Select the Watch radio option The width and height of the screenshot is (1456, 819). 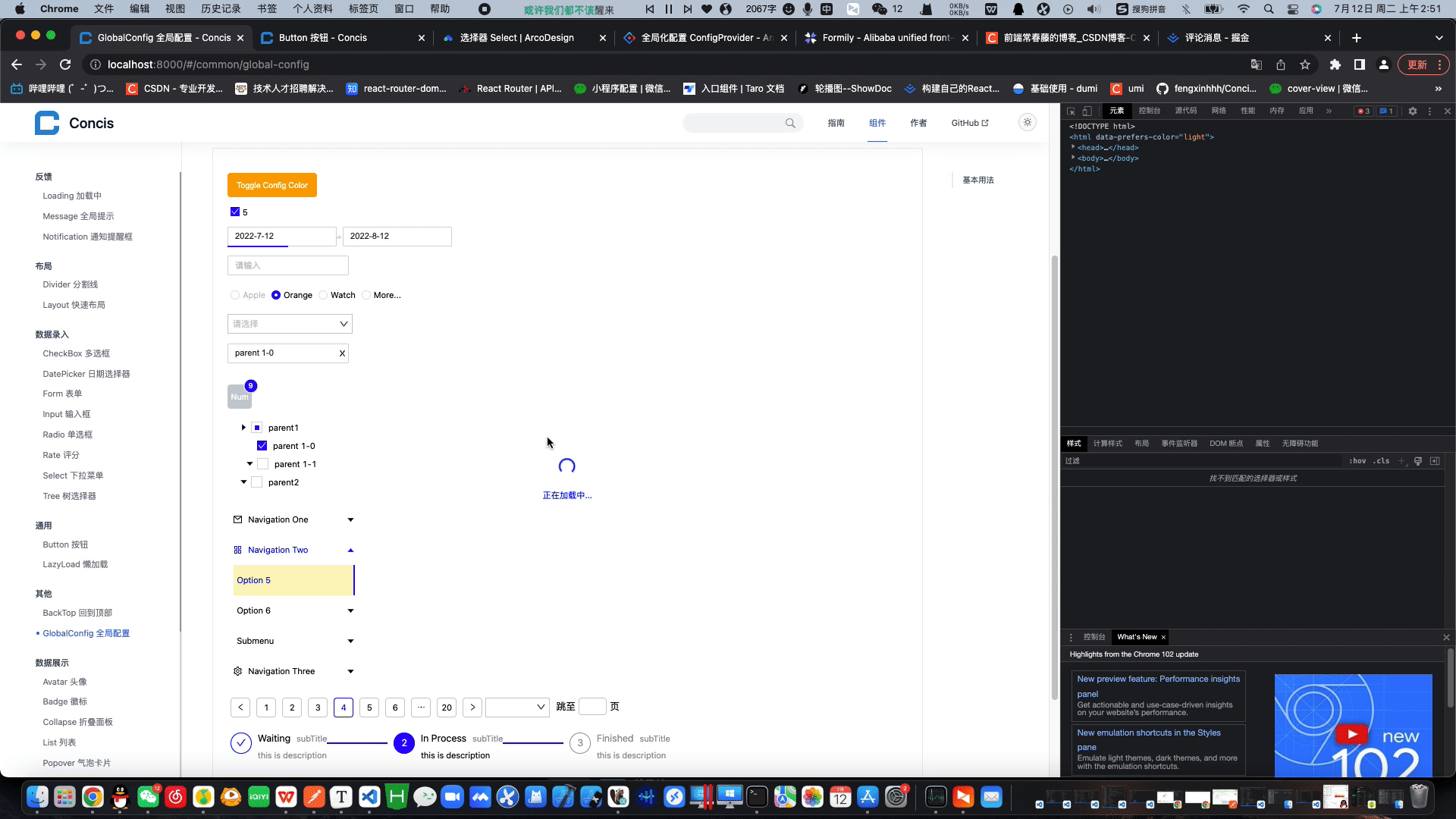(x=324, y=295)
